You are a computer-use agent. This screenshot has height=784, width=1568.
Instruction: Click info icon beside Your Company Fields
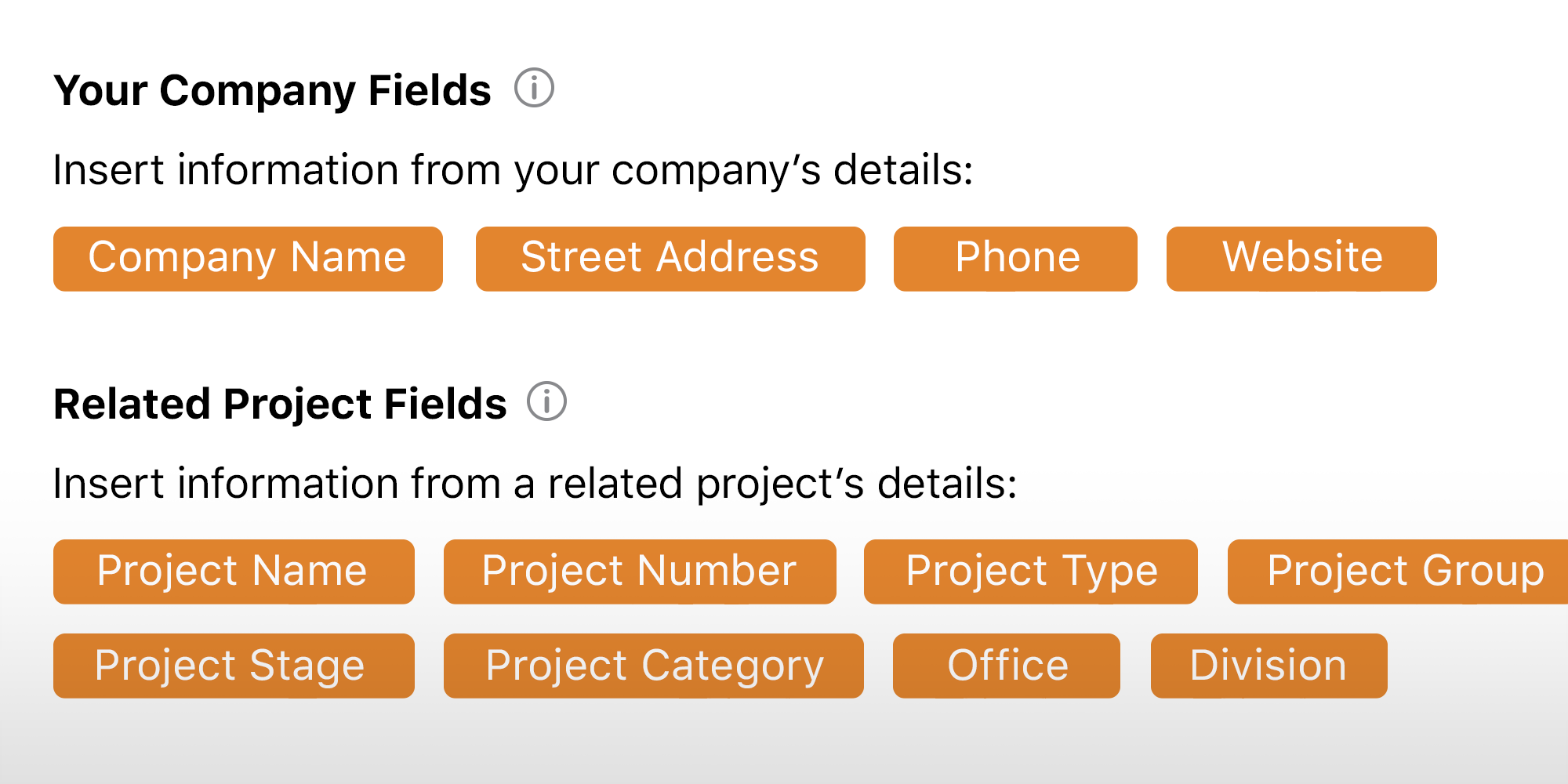pos(534,88)
